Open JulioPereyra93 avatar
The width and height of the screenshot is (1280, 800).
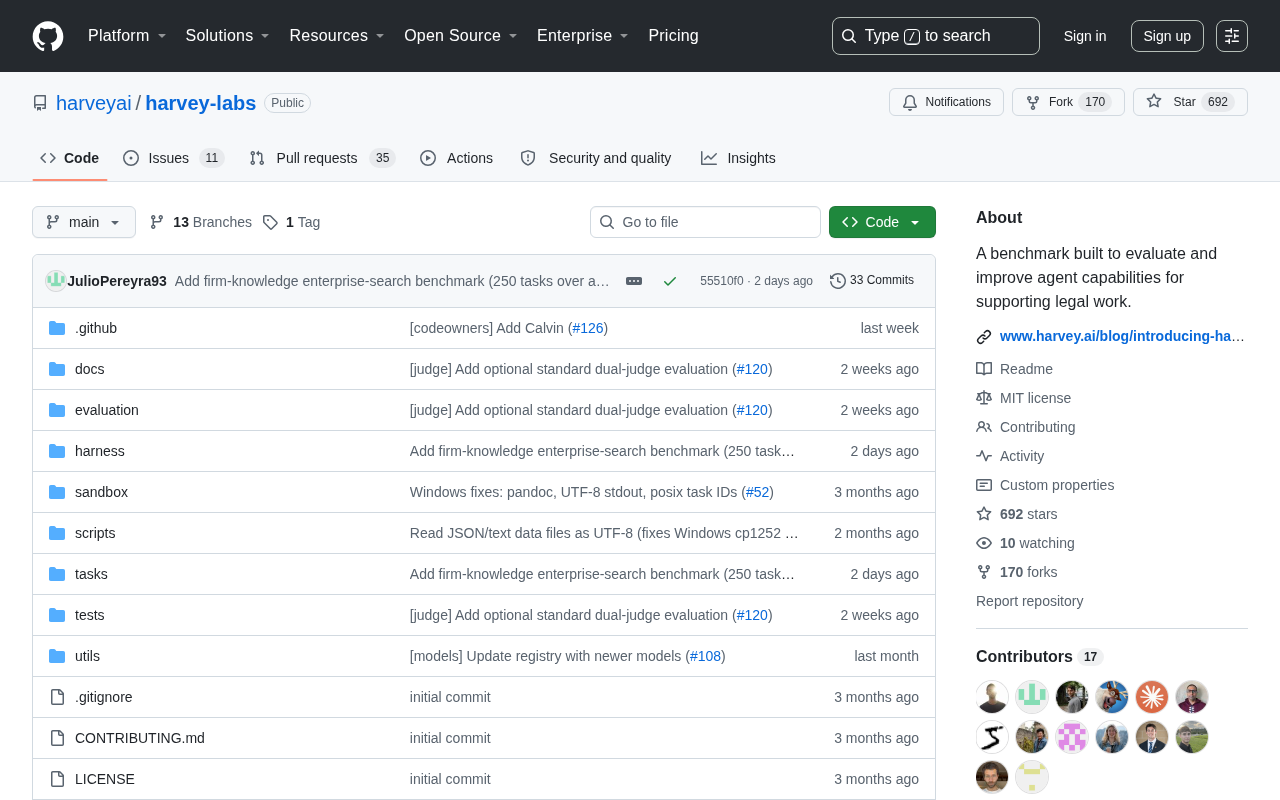pyautogui.click(x=56, y=281)
